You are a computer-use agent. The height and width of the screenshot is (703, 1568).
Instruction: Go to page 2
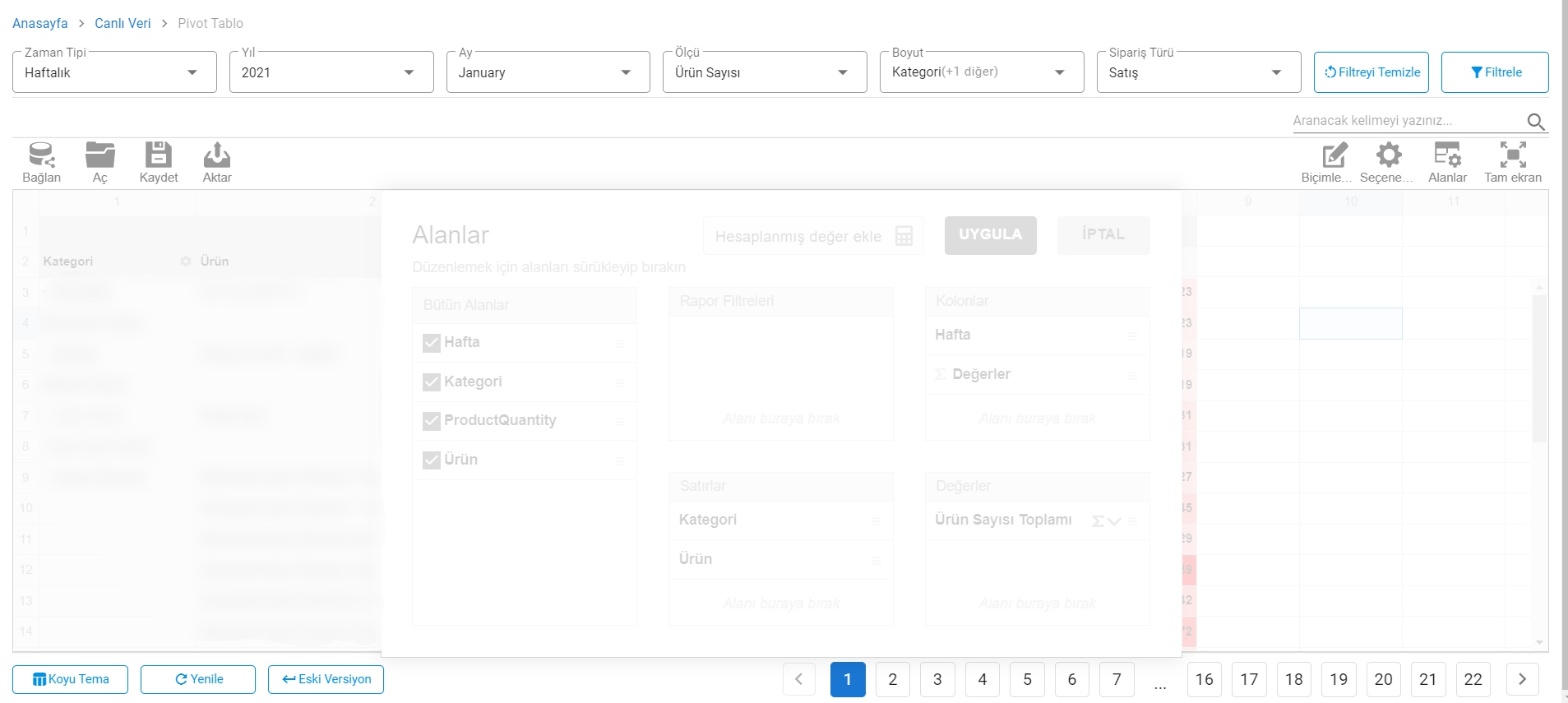(x=893, y=679)
